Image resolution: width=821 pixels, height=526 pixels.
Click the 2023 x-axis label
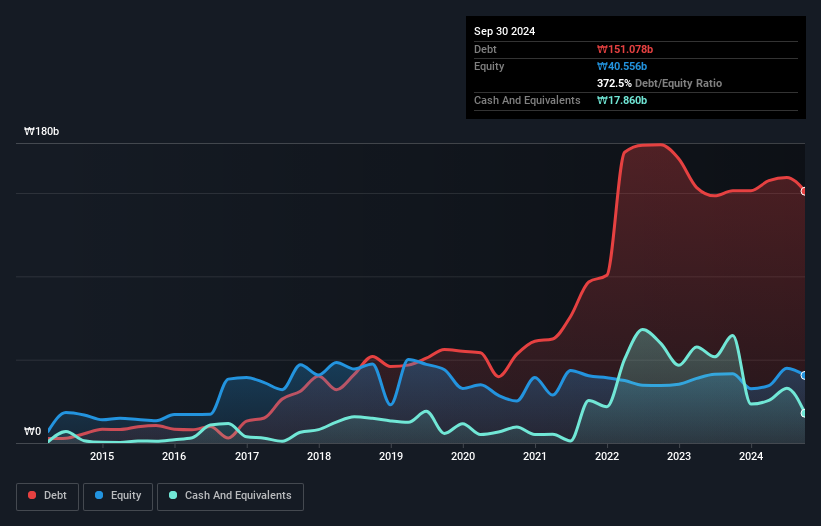pos(679,456)
